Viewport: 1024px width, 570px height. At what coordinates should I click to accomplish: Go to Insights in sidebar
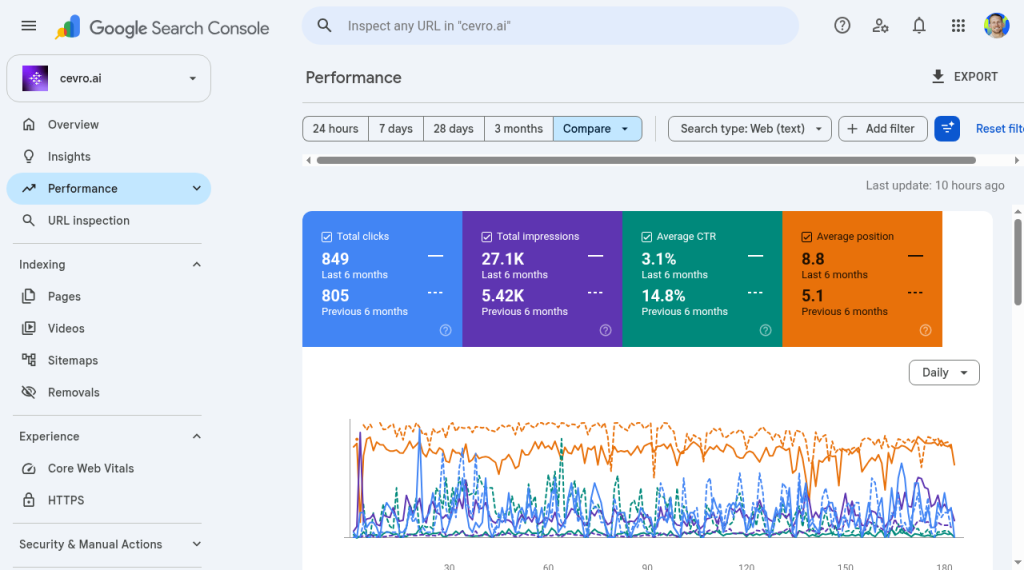tap(108, 156)
